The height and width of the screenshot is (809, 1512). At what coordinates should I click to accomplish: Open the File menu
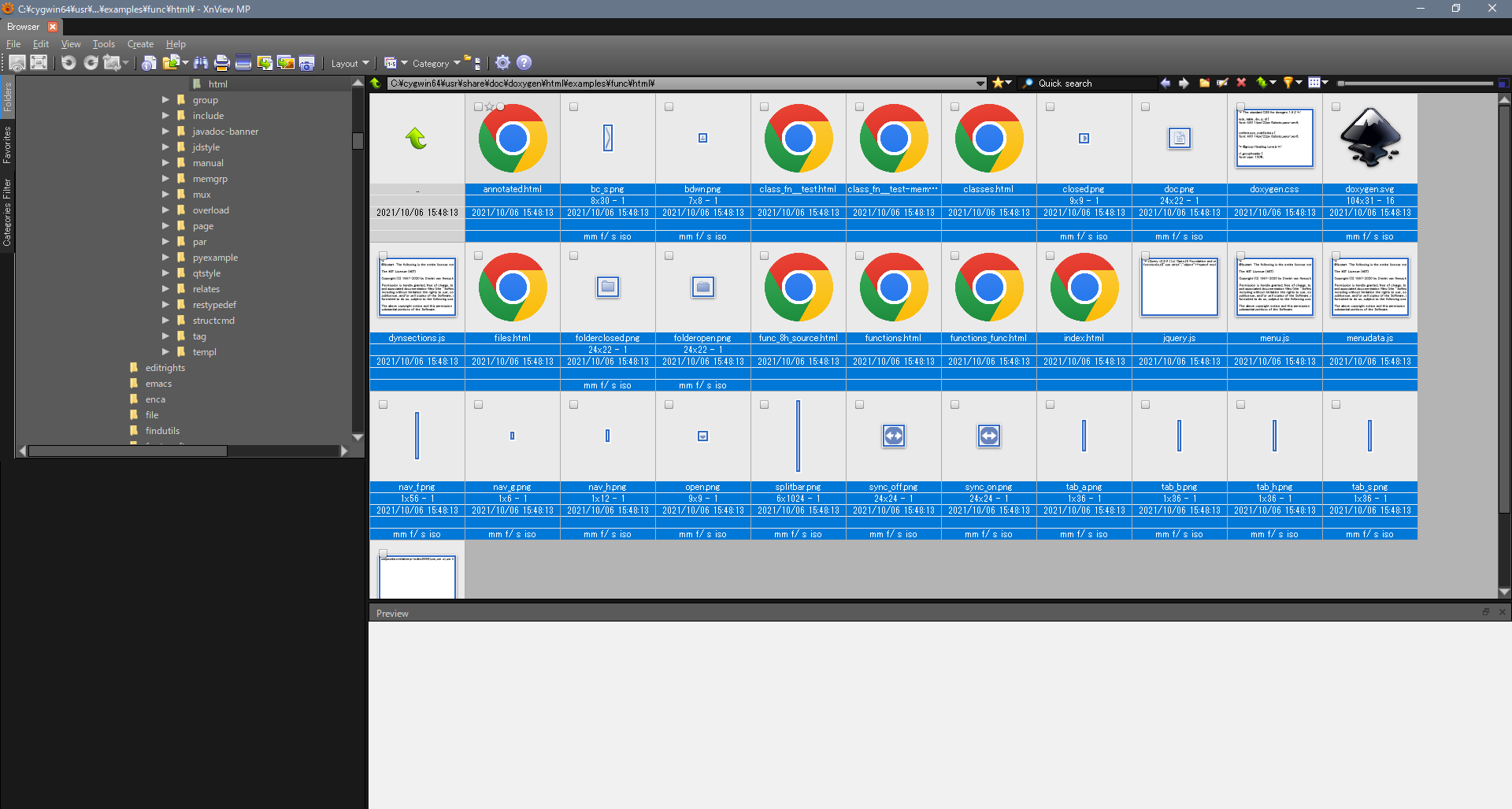pos(13,44)
